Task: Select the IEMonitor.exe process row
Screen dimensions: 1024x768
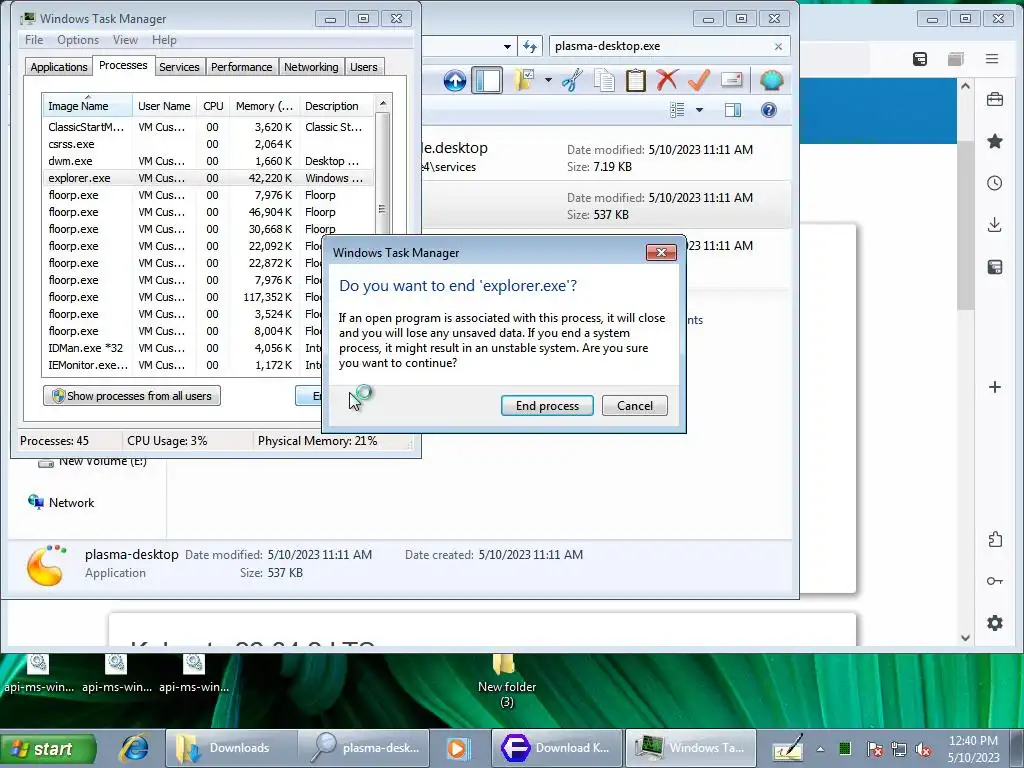Action: [x=183, y=365]
